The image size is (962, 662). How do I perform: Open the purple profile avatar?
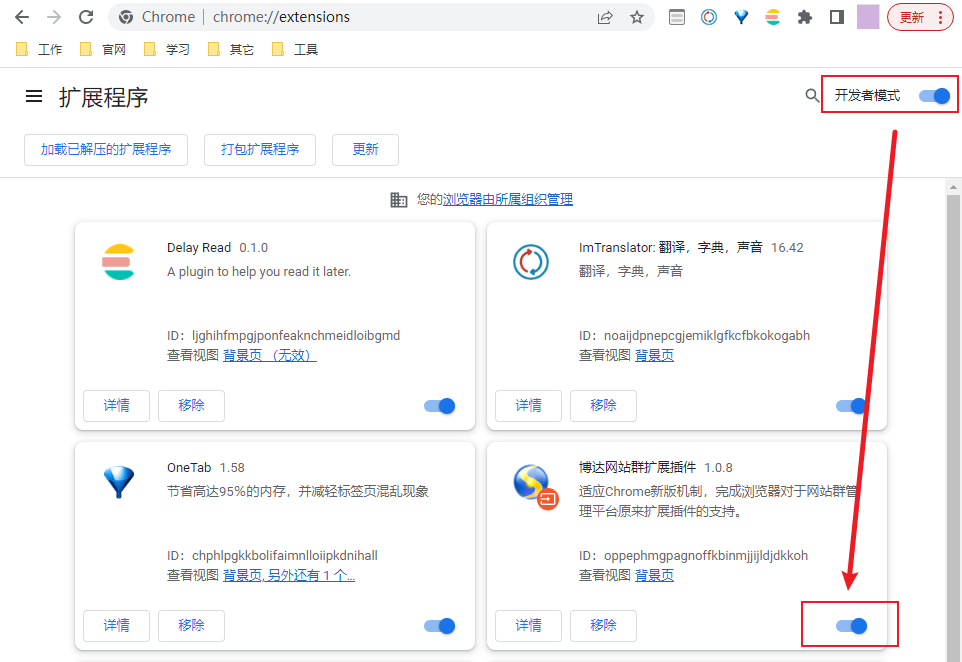pyautogui.click(x=868, y=17)
